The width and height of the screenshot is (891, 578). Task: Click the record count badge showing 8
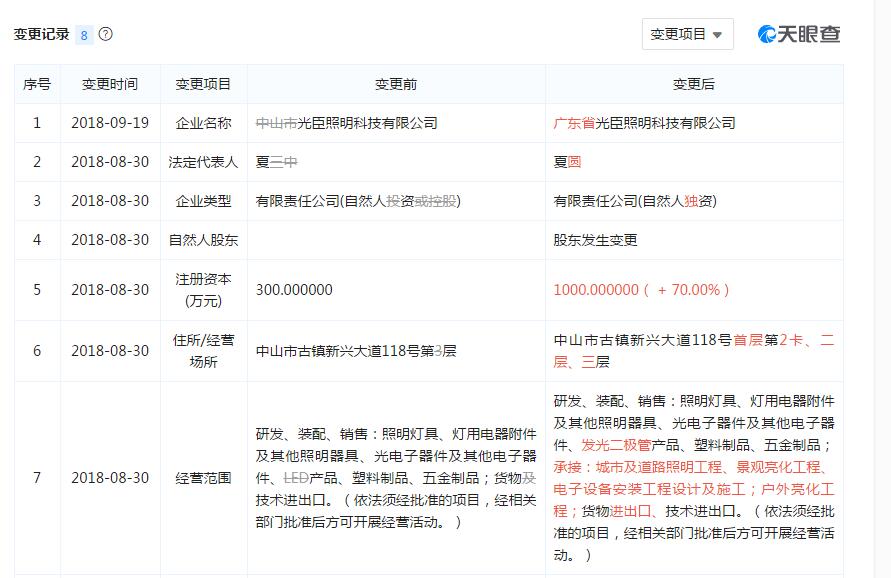84,35
